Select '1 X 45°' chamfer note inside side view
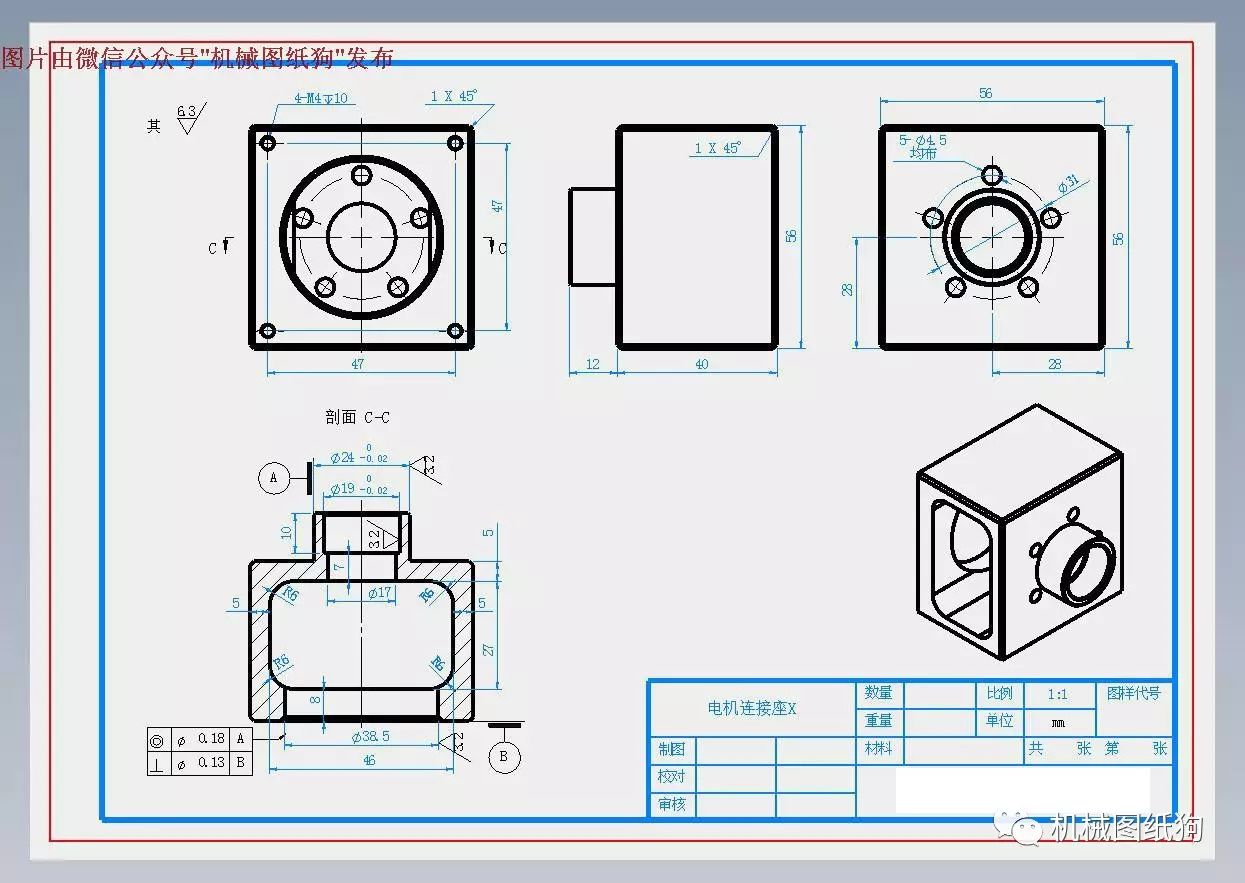This screenshot has width=1245, height=883. [x=718, y=148]
